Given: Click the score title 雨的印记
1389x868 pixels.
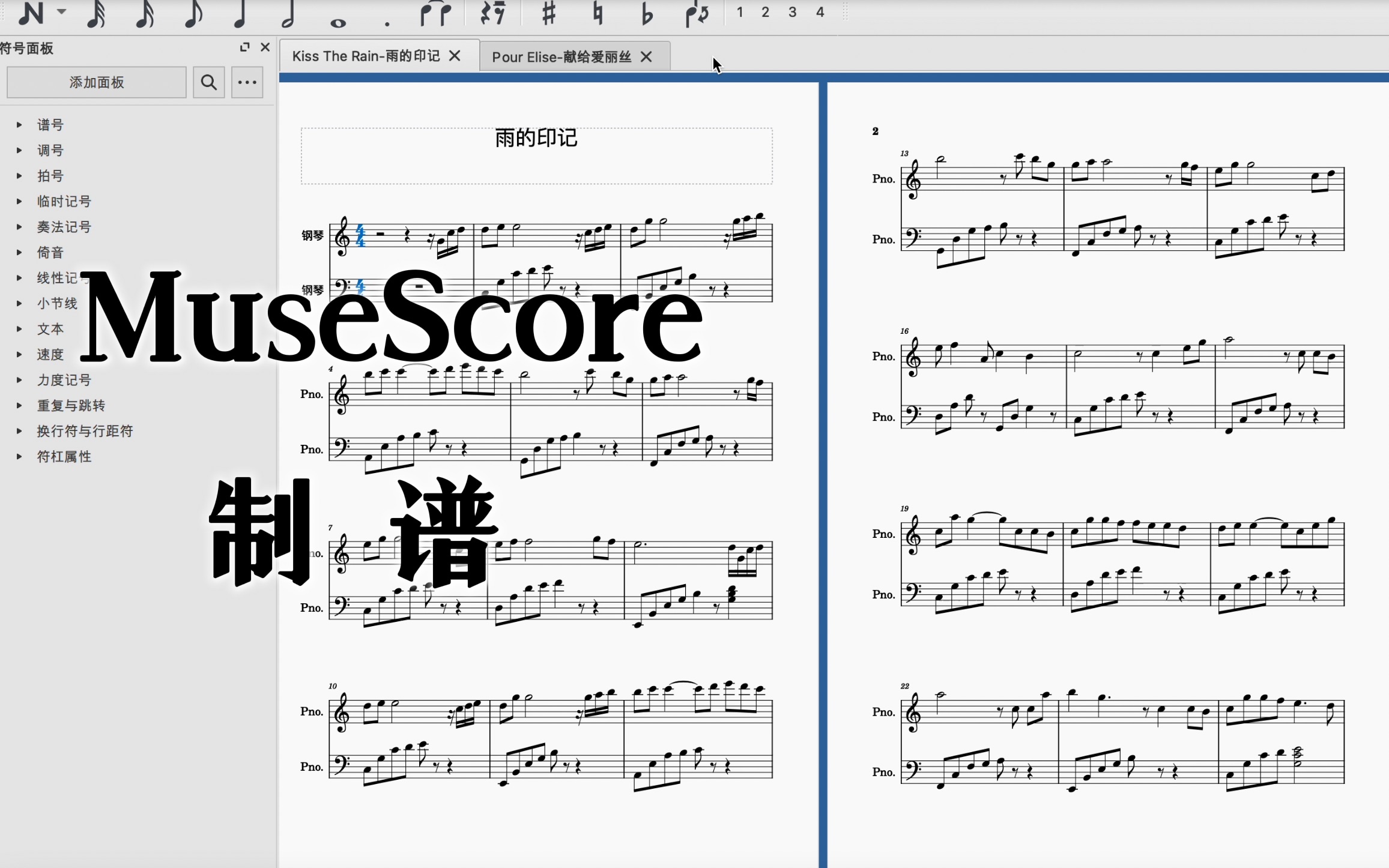Looking at the screenshot, I should (536, 138).
